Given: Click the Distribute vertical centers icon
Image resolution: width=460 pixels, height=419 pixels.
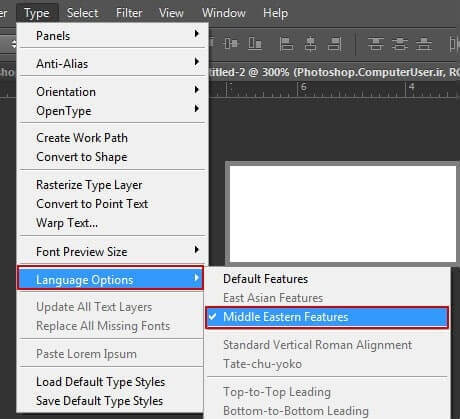Looking at the screenshot, I should (x=400, y=44).
